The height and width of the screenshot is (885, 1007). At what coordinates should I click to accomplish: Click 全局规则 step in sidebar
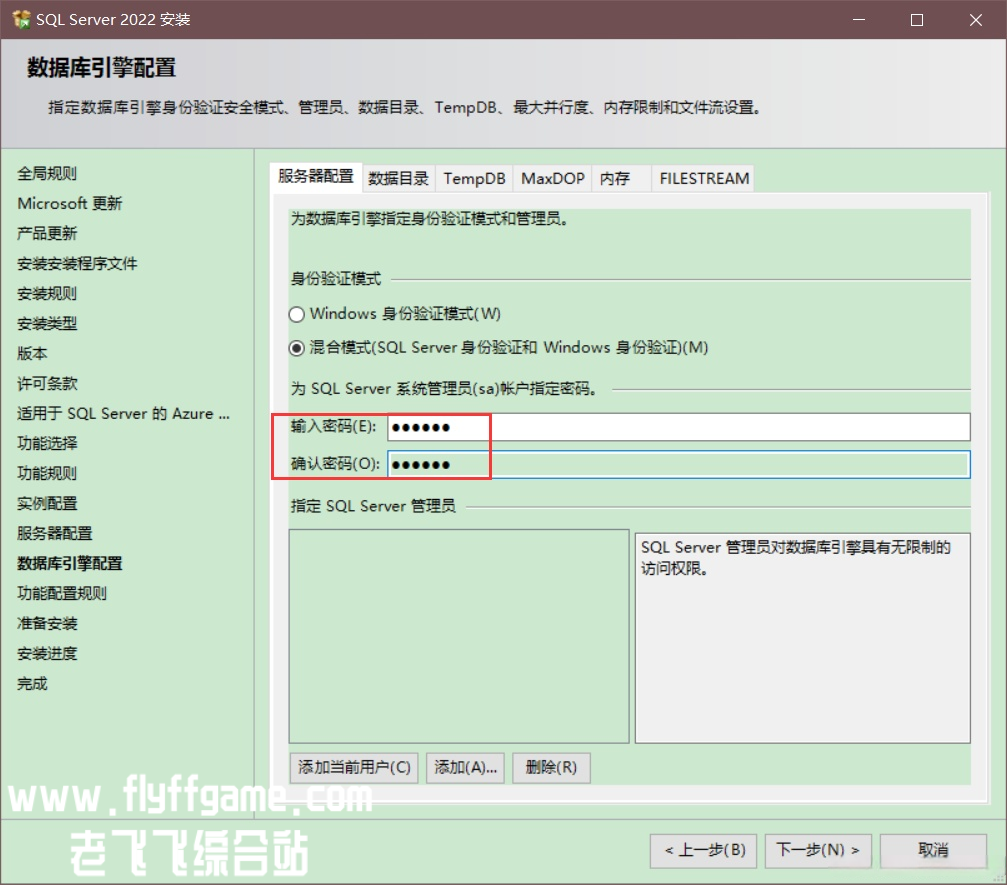(47, 173)
